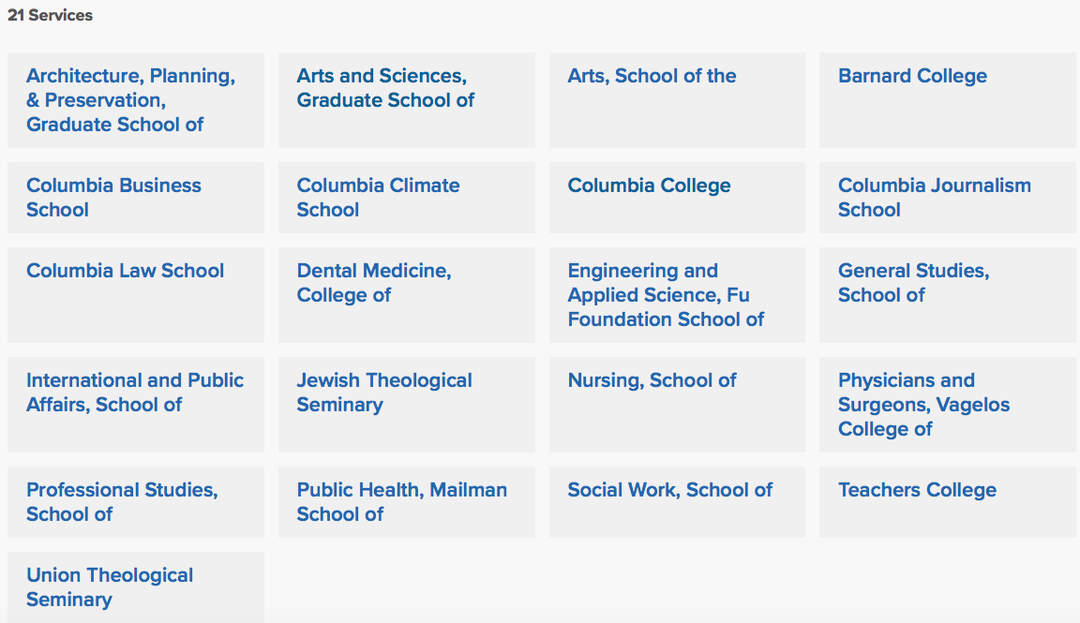The image size is (1080, 623).
Task: Open Physicians and Surgeons, Vagelos College
Action: tap(923, 404)
